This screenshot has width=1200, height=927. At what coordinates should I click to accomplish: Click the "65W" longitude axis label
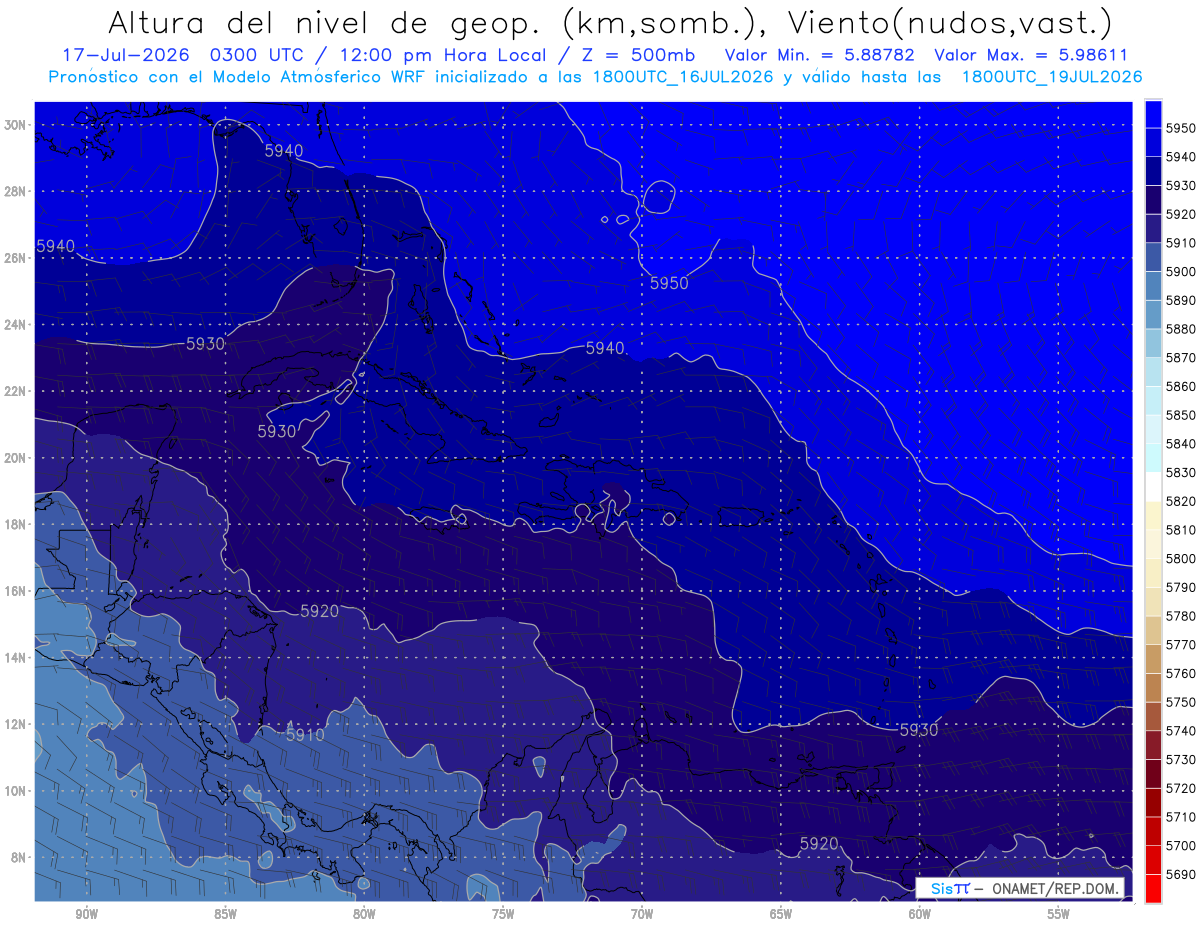coord(781,914)
